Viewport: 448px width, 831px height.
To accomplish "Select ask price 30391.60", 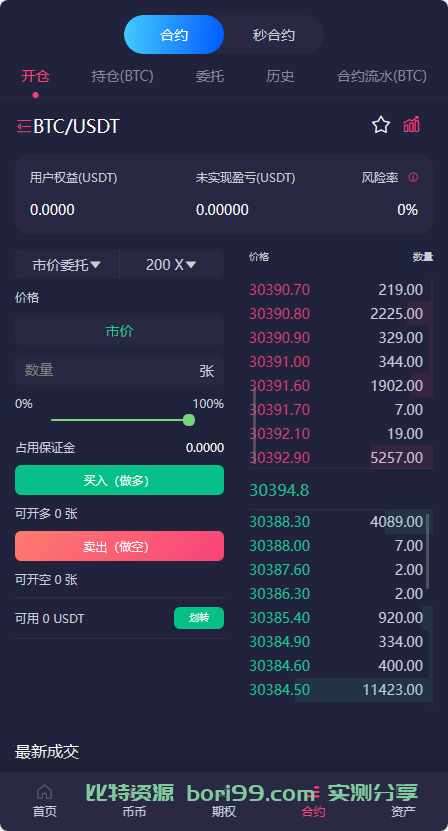I will point(279,386).
